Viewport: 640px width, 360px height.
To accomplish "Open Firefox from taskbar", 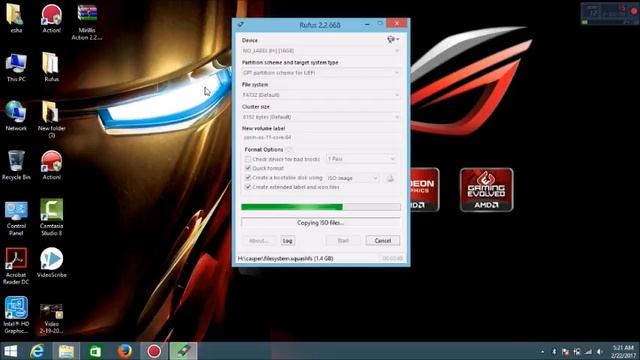I will pos(124,351).
